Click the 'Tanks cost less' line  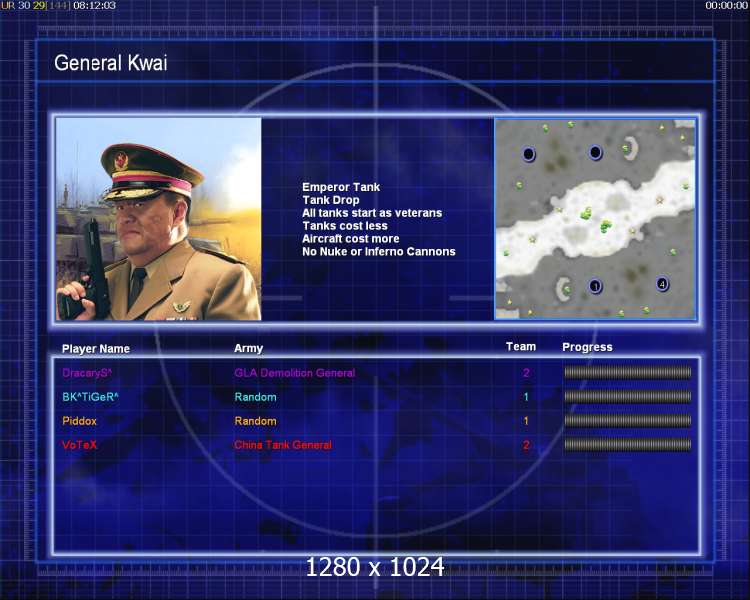click(x=345, y=226)
